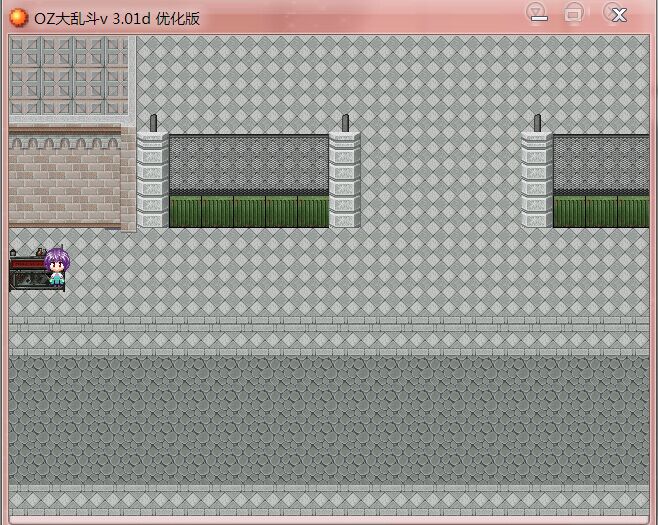Close the OZ大乱斗 game window
This screenshot has width=658, height=525.
point(615,12)
